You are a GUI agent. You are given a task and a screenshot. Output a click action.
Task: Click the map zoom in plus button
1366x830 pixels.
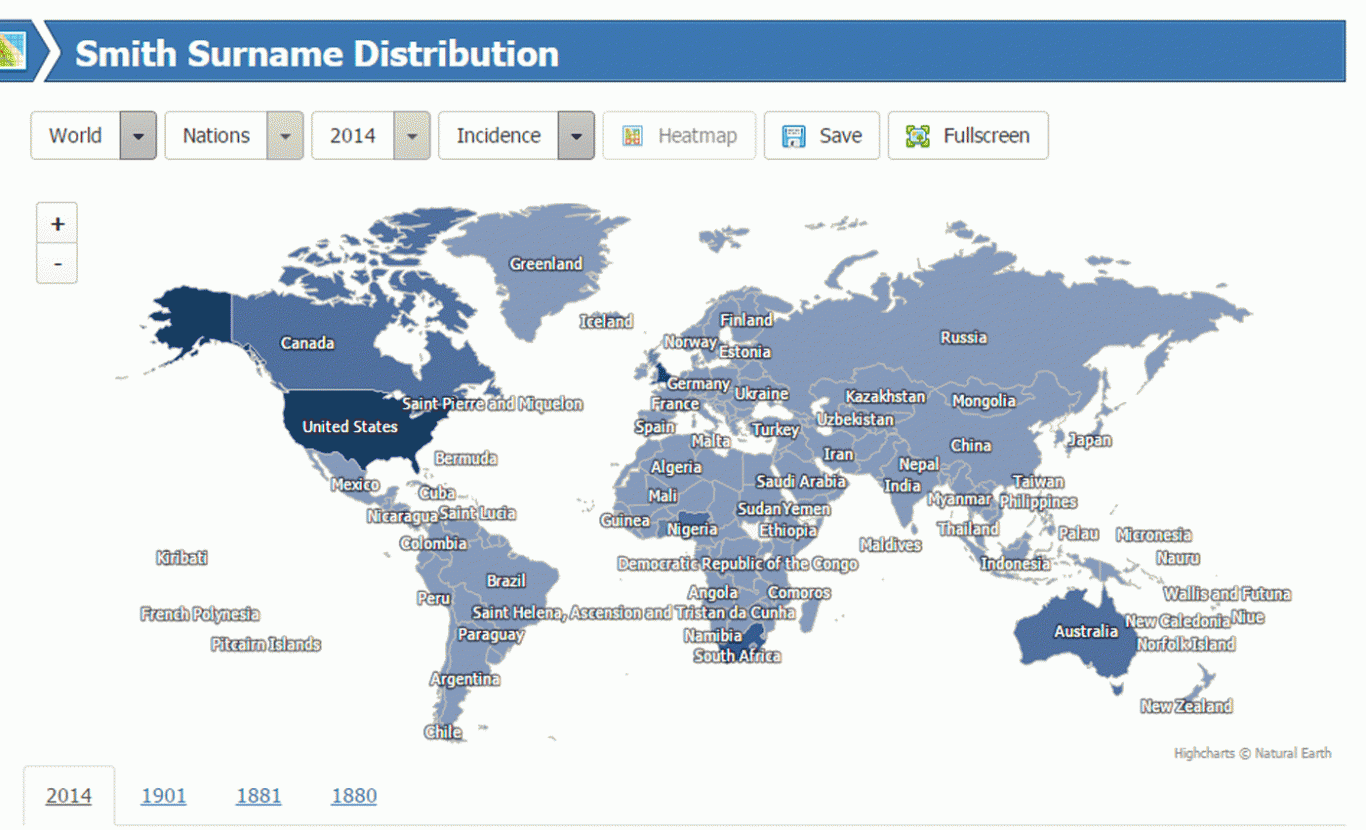click(x=57, y=224)
